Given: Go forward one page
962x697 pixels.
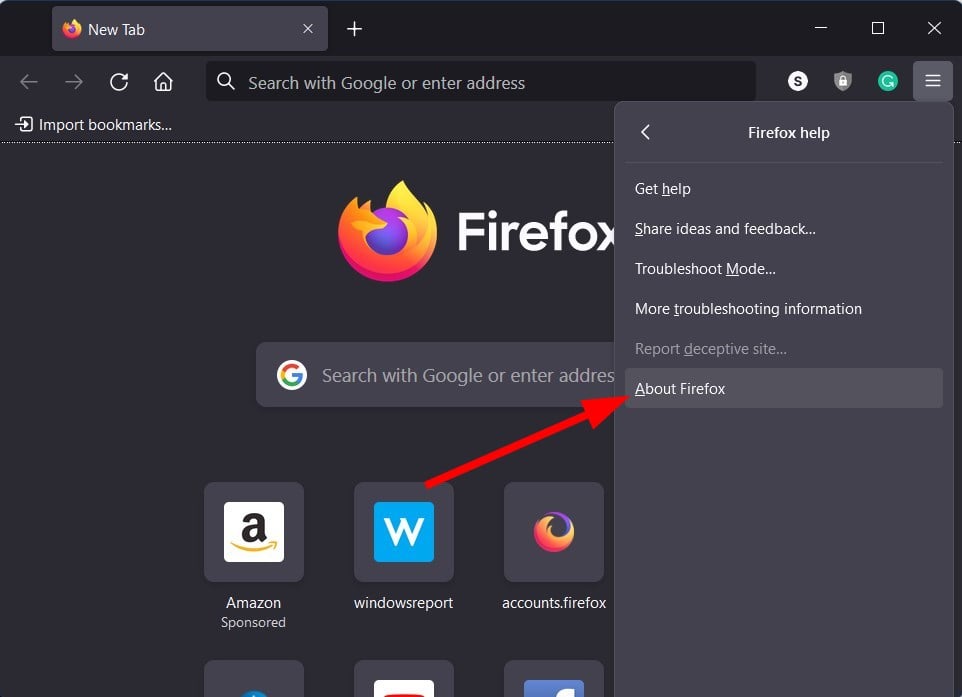Looking at the screenshot, I should (x=74, y=82).
